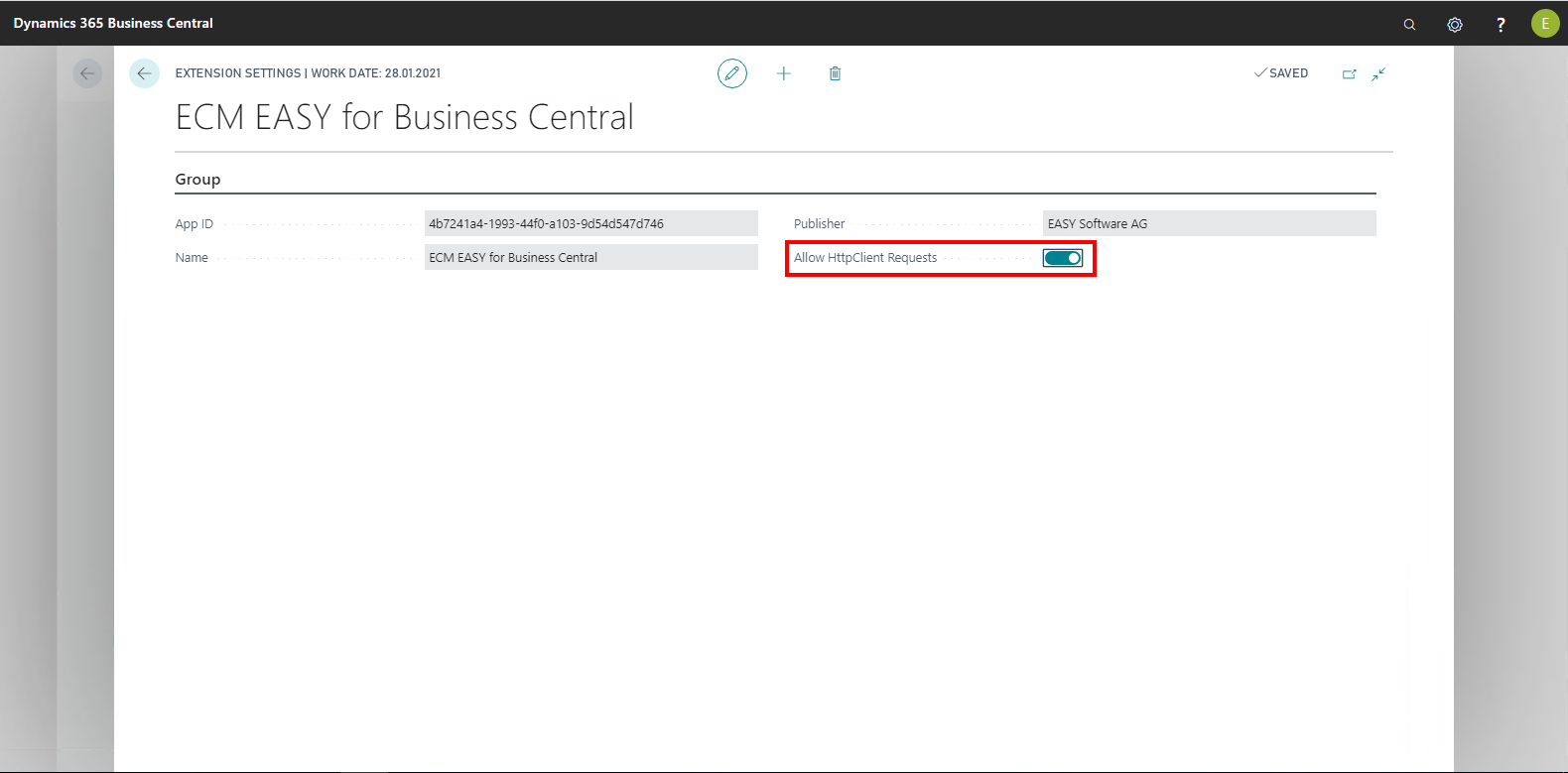
Task: Open the user account avatar E
Action: coord(1545,23)
